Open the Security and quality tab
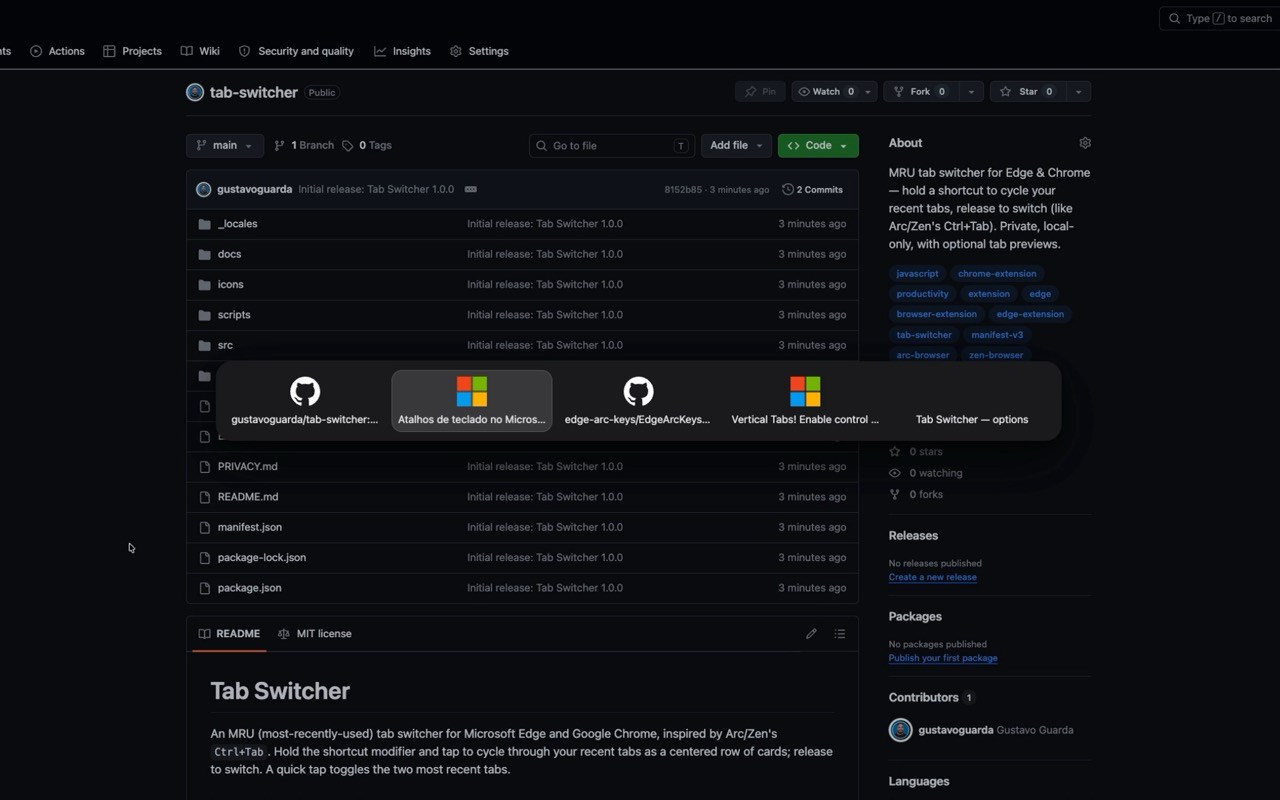The width and height of the screenshot is (1280, 800). [x=296, y=51]
